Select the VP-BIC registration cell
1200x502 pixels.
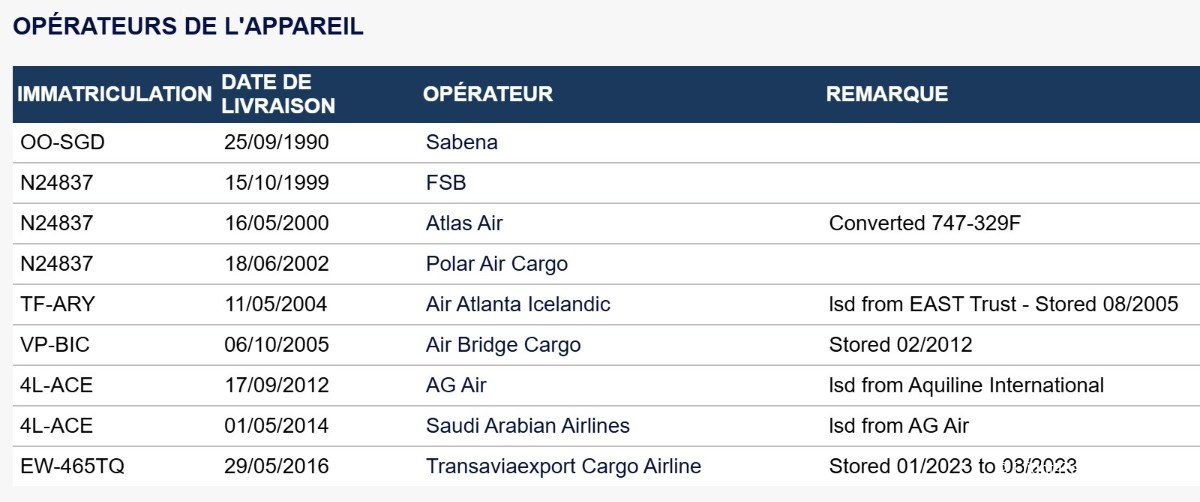[55, 345]
